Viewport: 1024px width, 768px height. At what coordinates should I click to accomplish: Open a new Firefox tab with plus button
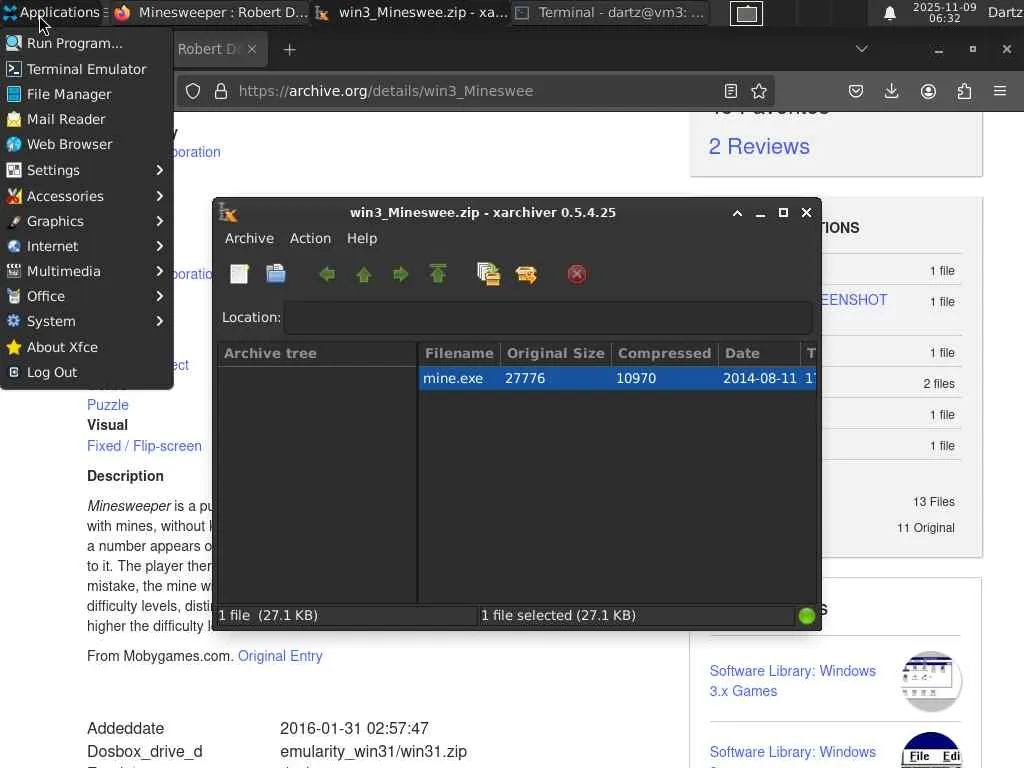click(x=289, y=50)
